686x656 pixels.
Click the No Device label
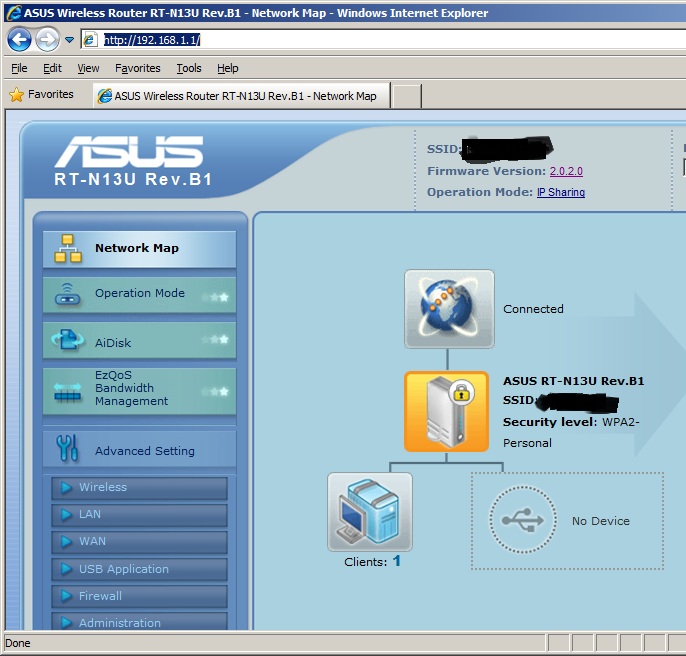pyautogui.click(x=601, y=521)
